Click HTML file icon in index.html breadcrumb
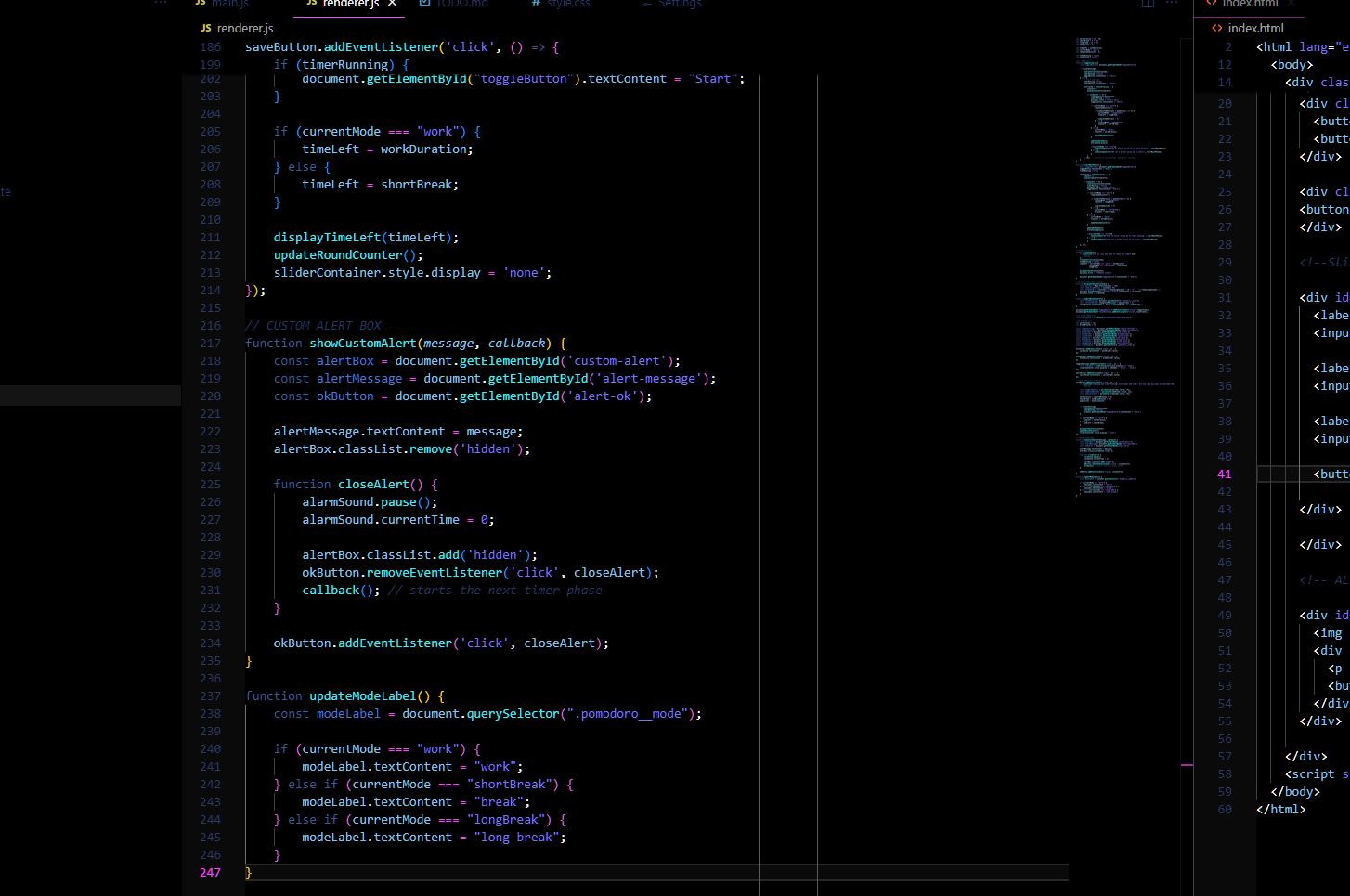The width and height of the screenshot is (1350, 896). [1217, 29]
